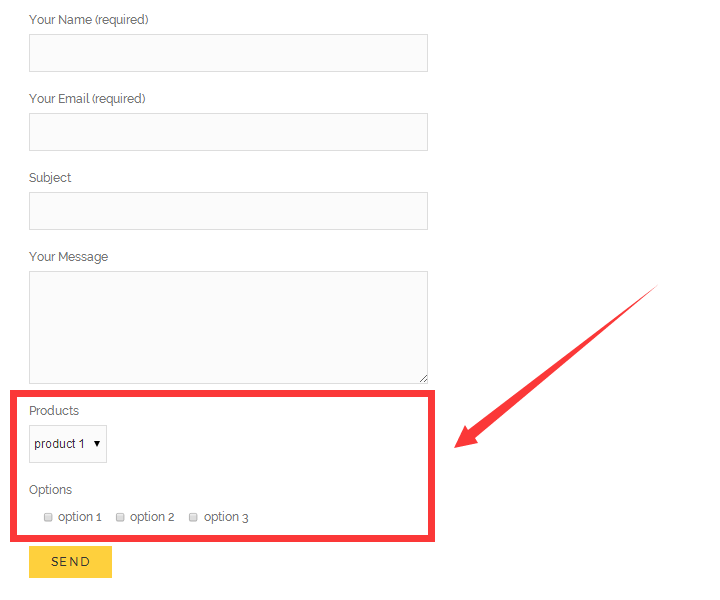
Task: Enable the option 1 checkbox
Action: point(48,518)
